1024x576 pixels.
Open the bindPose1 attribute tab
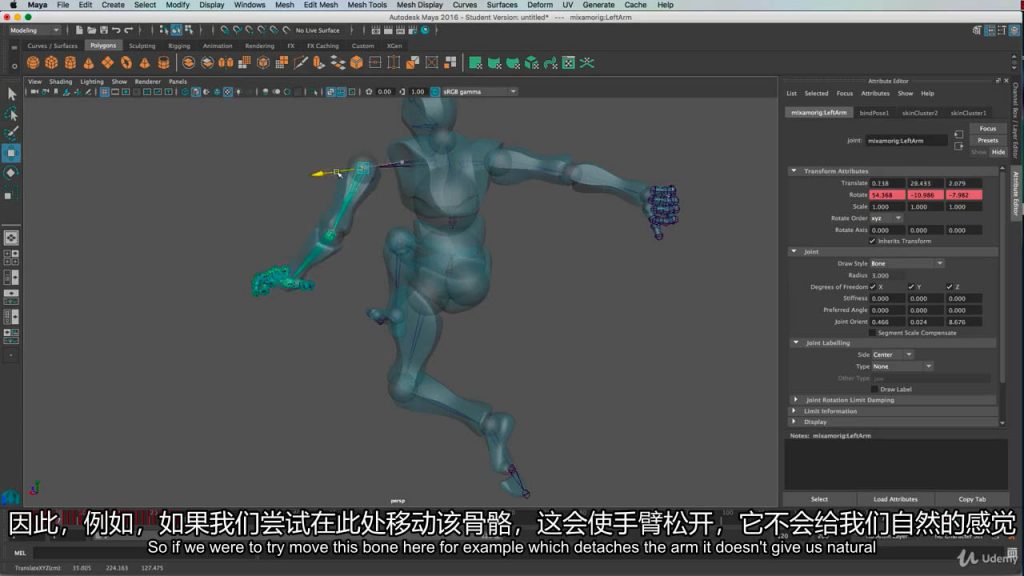pyautogui.click(x=874, y=113)
